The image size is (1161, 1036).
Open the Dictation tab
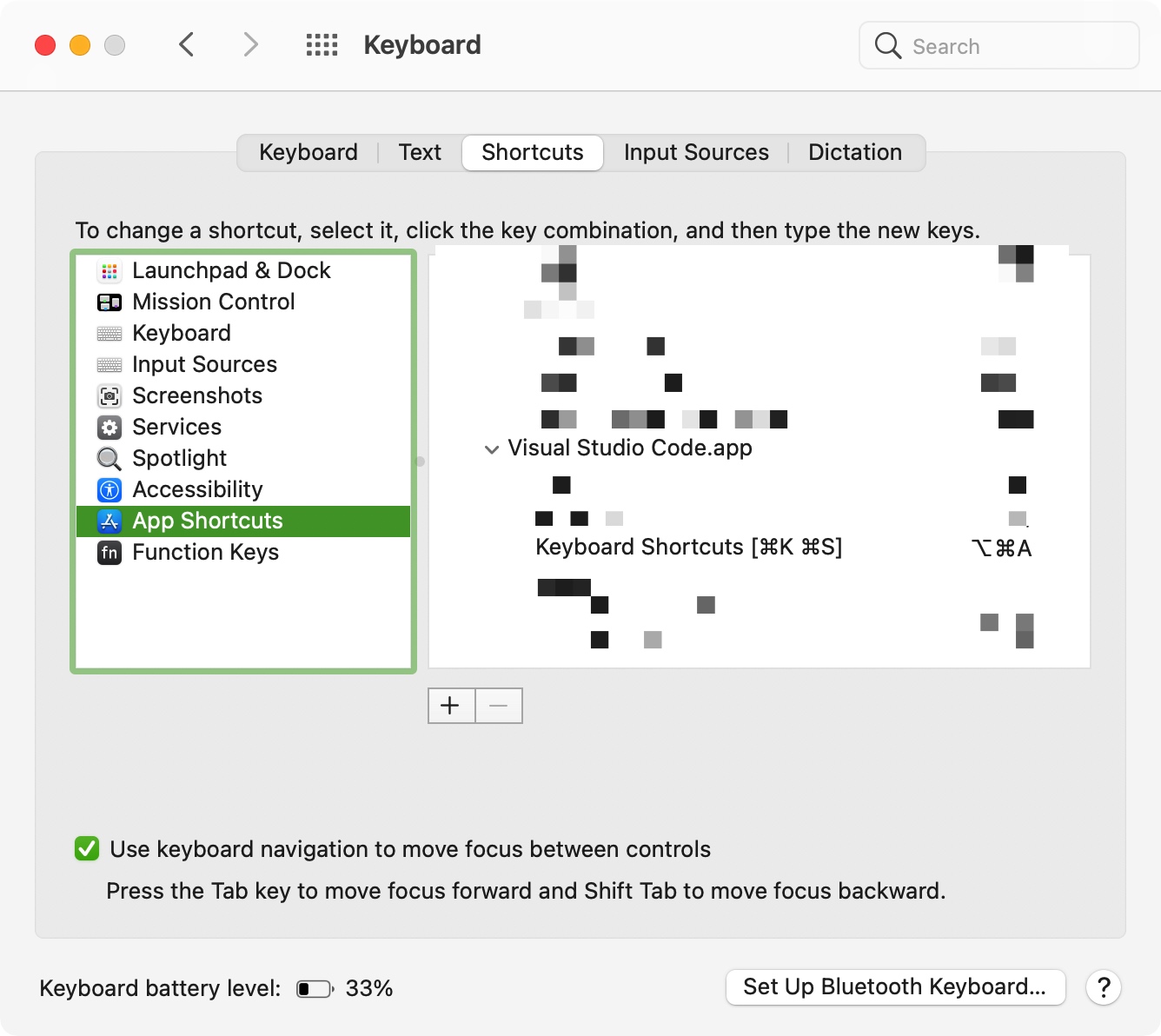tap(855, 153)
